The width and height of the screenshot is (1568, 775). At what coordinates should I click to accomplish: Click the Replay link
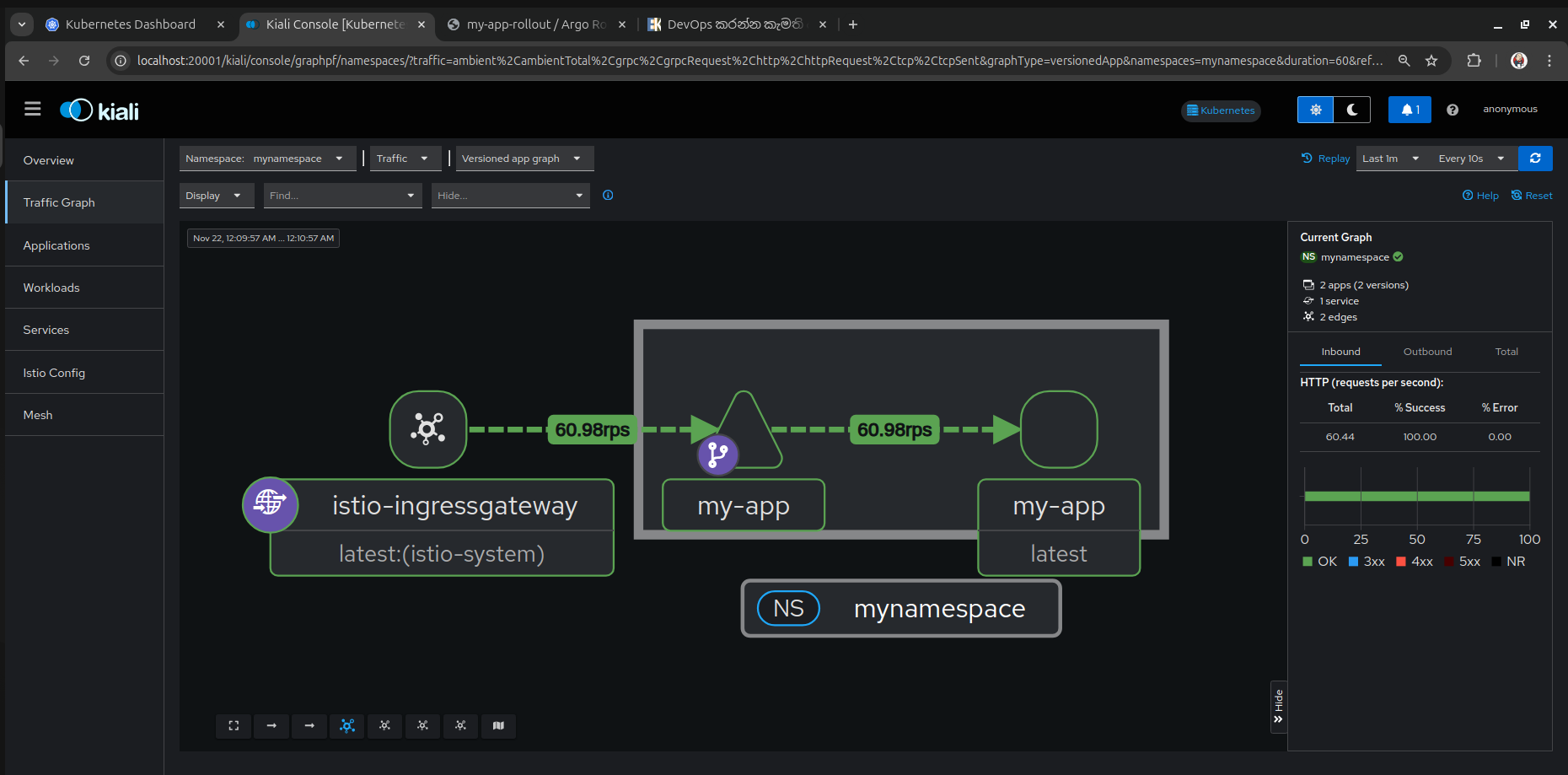click(x=1325, y=159)
